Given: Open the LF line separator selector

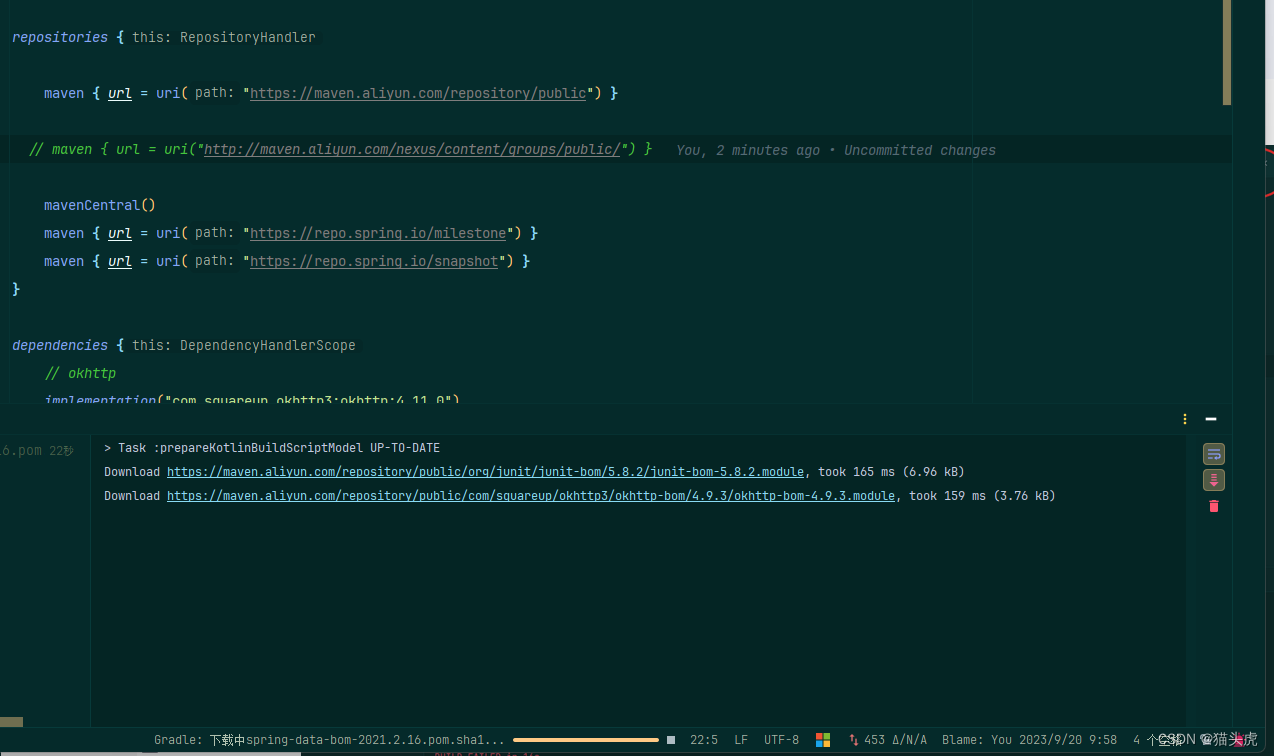Looking at the screenshot, I should 740,739.
